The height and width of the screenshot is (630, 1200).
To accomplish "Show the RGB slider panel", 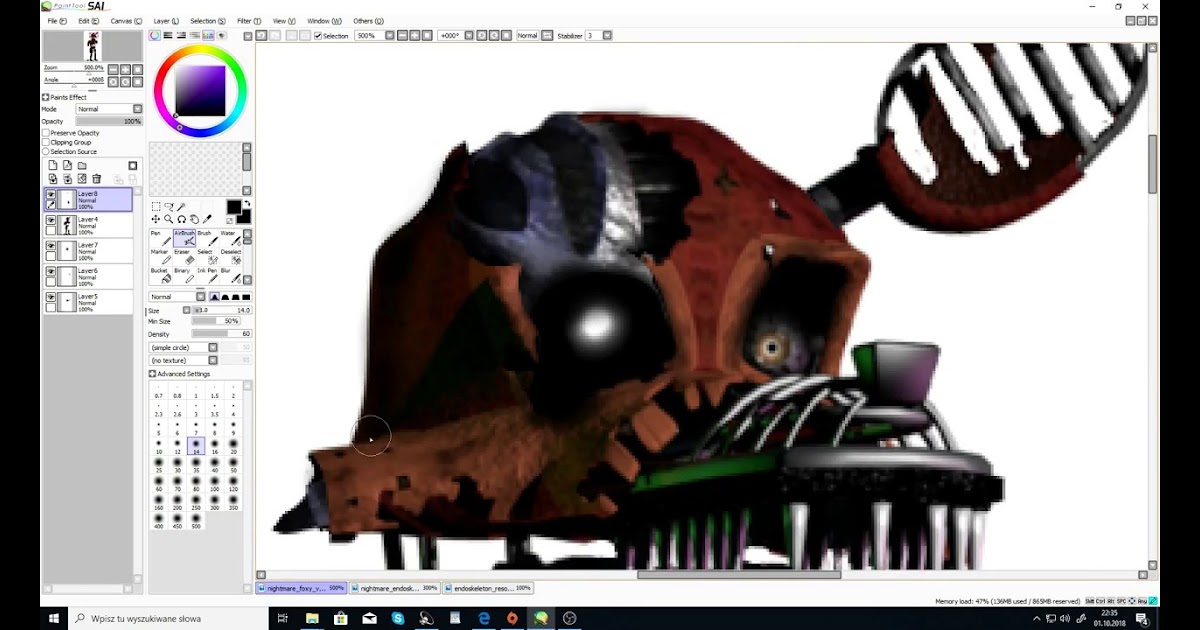I will [168, 35].
